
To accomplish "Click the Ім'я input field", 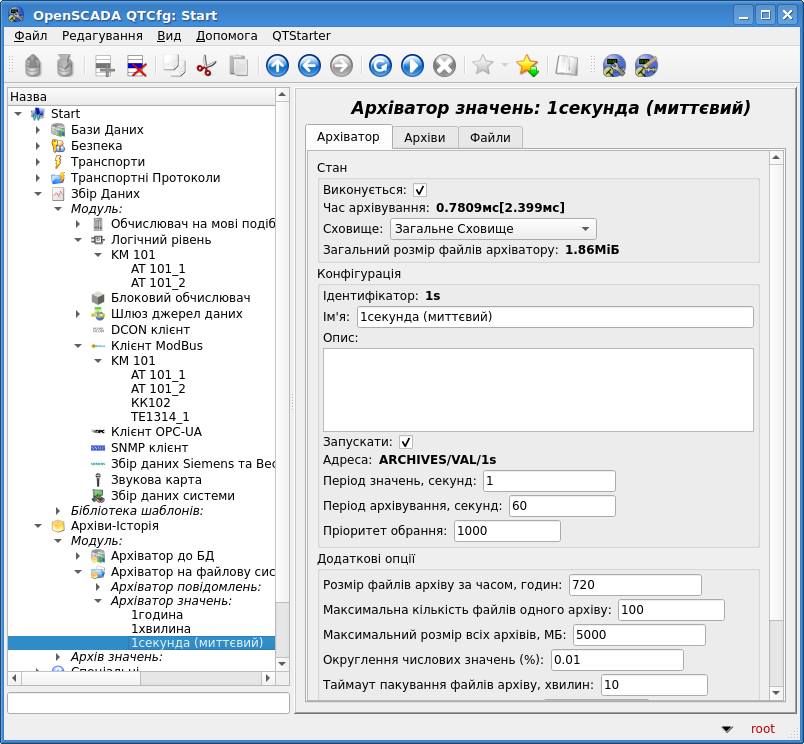I will [554, 317].
